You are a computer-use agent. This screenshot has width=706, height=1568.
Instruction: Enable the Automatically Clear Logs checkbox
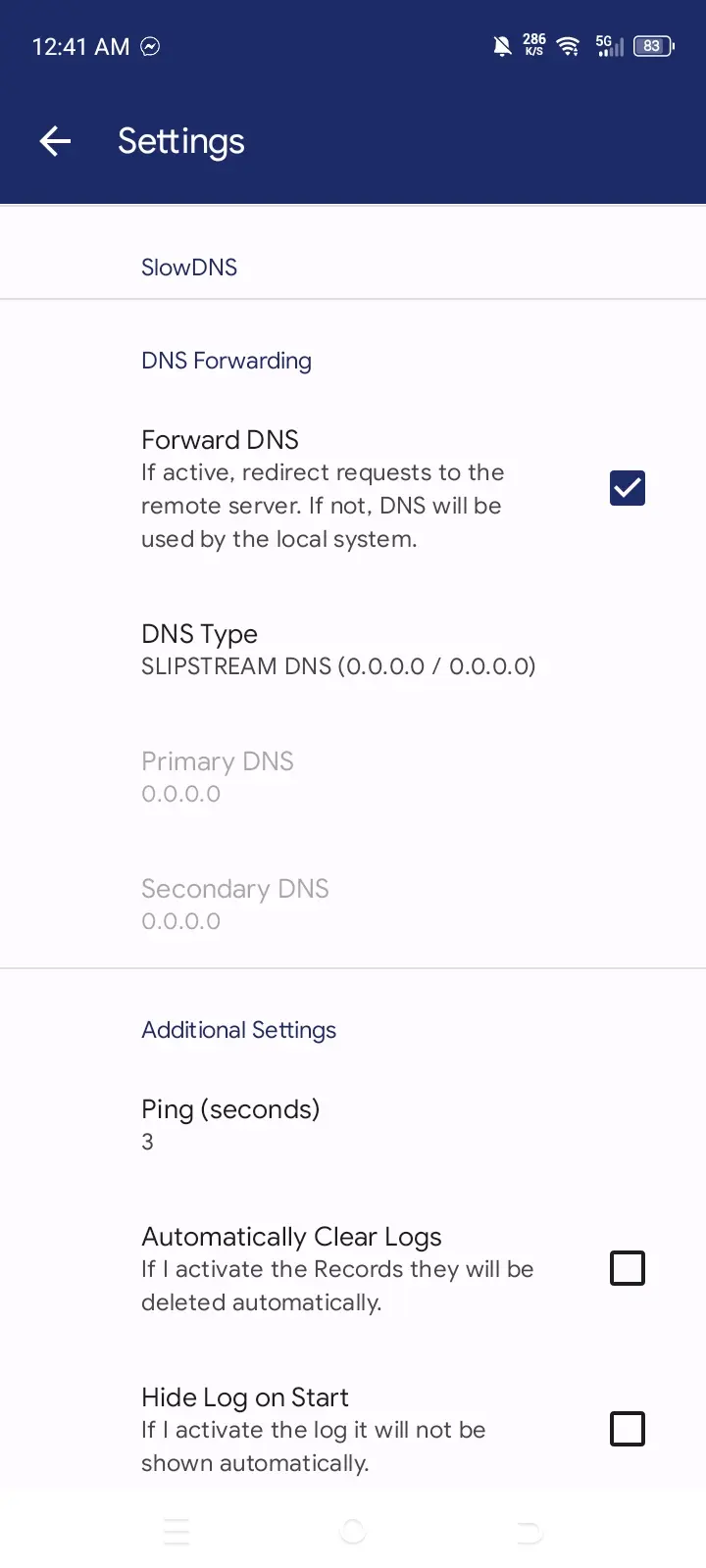(x=628, y=1268)
